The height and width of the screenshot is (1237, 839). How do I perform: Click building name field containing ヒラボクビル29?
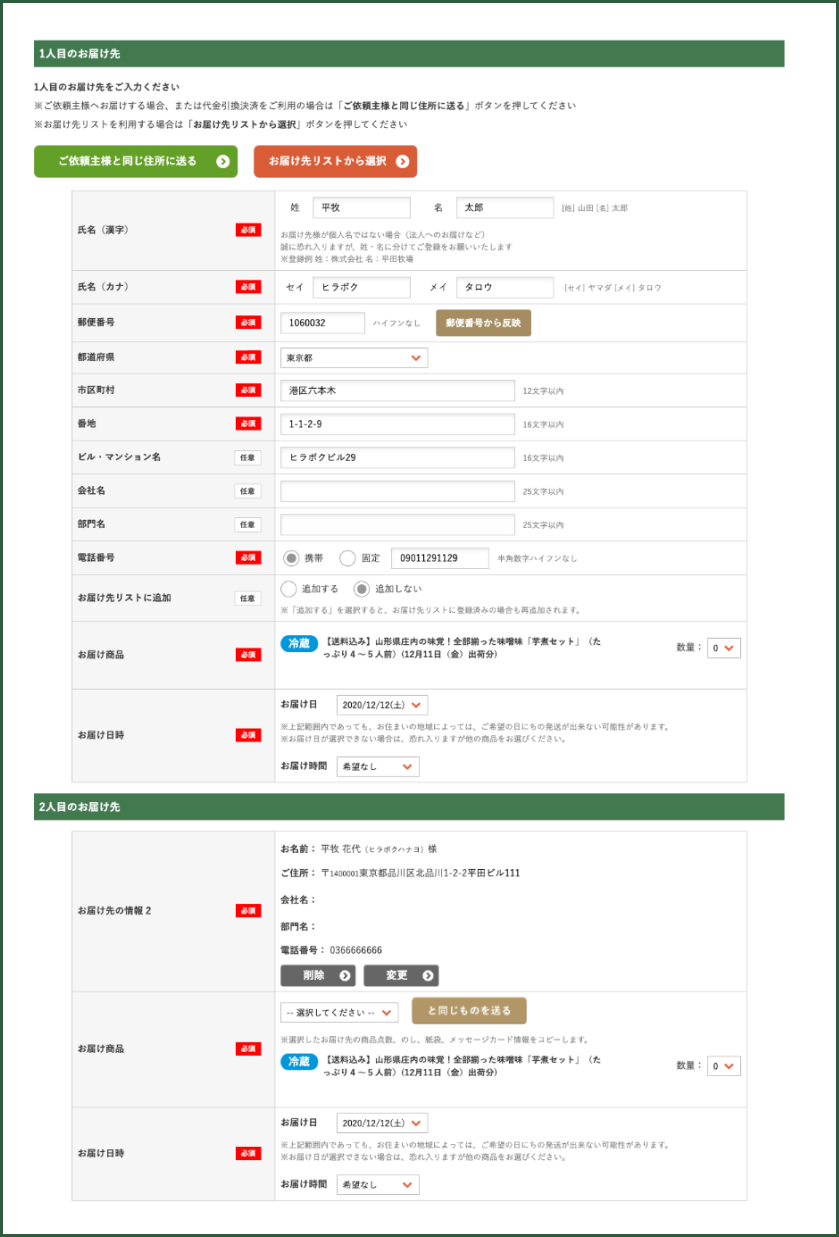[398, 457]
